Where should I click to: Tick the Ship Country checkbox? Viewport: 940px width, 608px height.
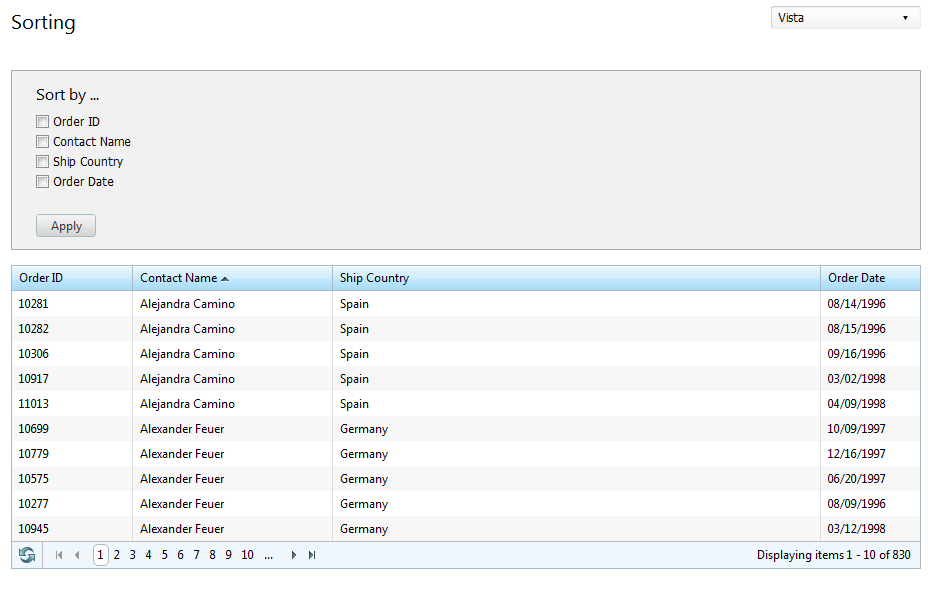pyautogui.click(x=43, y=161)
